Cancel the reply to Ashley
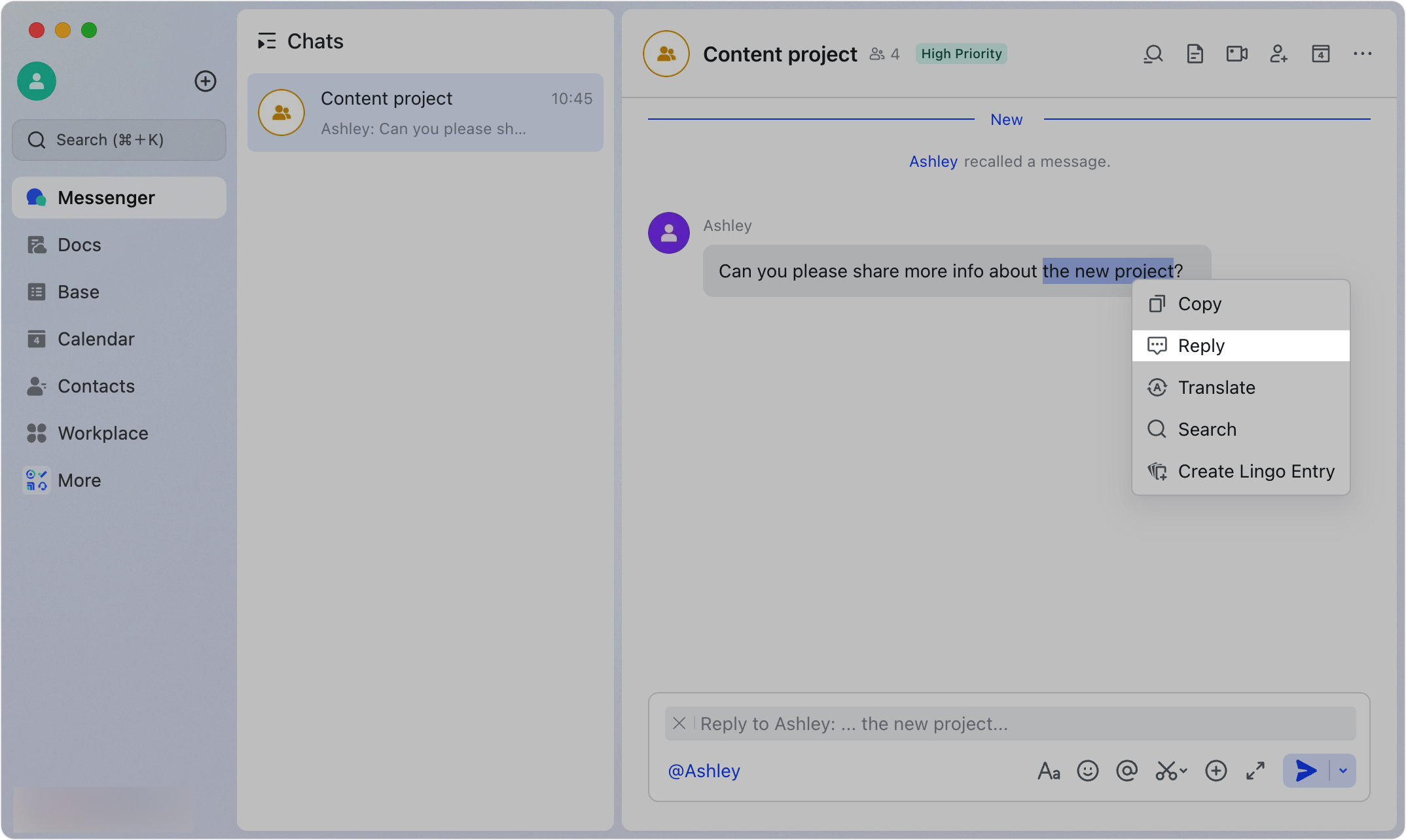This screenshot has width=1406, height=840. point(679,724)
